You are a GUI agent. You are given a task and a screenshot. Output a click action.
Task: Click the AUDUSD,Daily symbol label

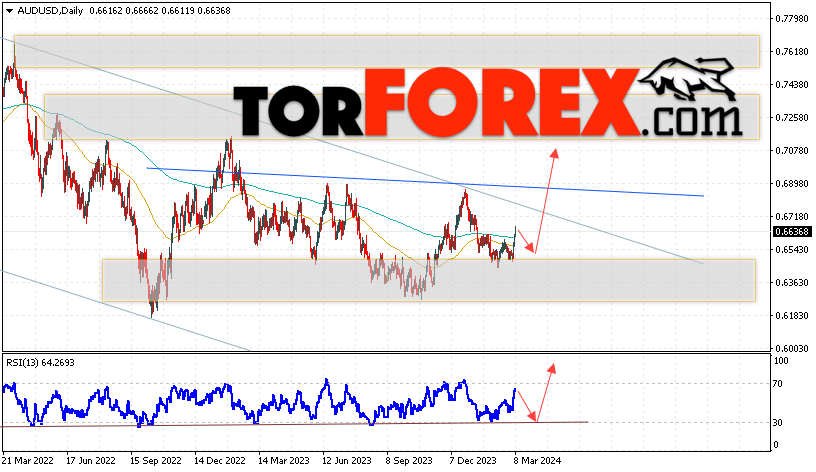50,10
